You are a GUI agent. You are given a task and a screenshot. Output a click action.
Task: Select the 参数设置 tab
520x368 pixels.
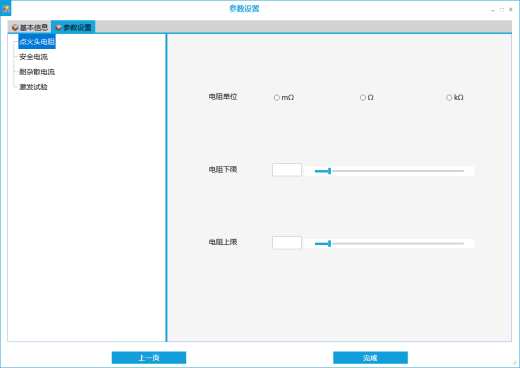tap(73, 27)
